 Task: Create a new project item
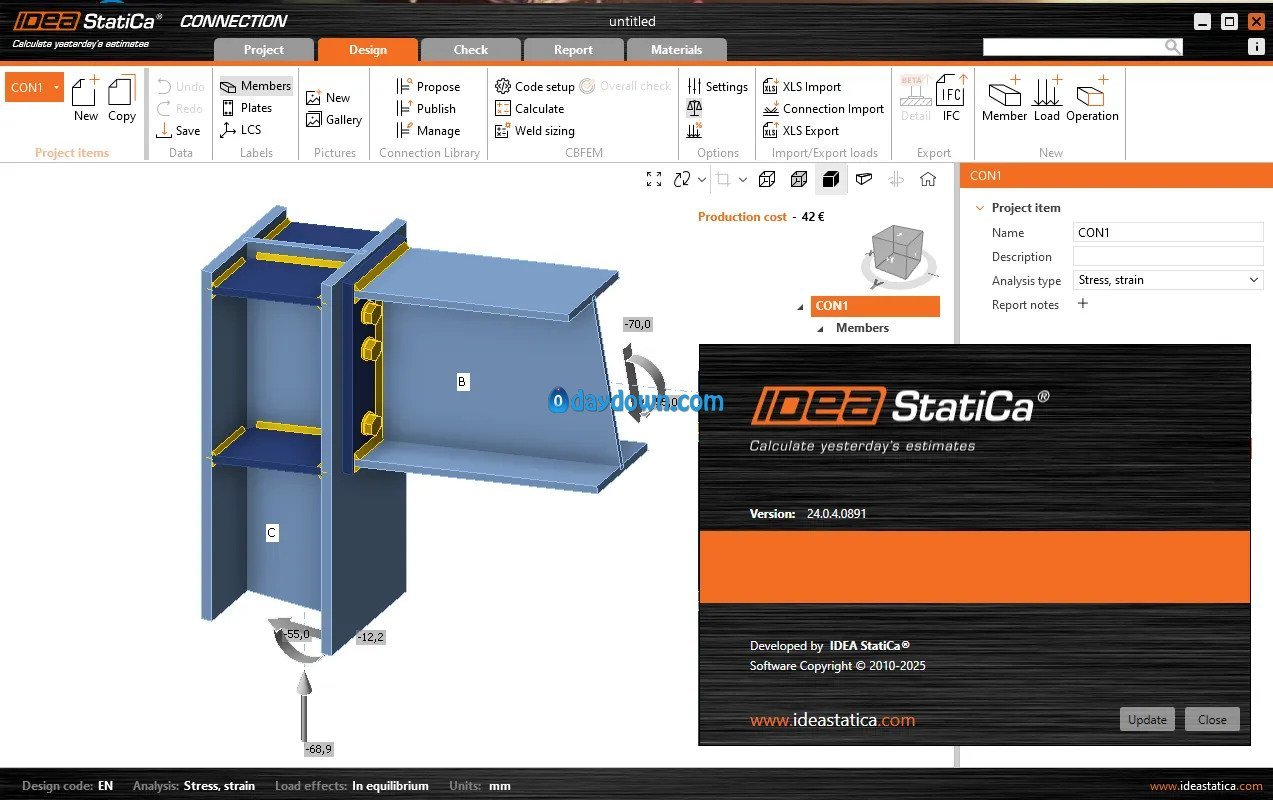(x=86, y=99)
